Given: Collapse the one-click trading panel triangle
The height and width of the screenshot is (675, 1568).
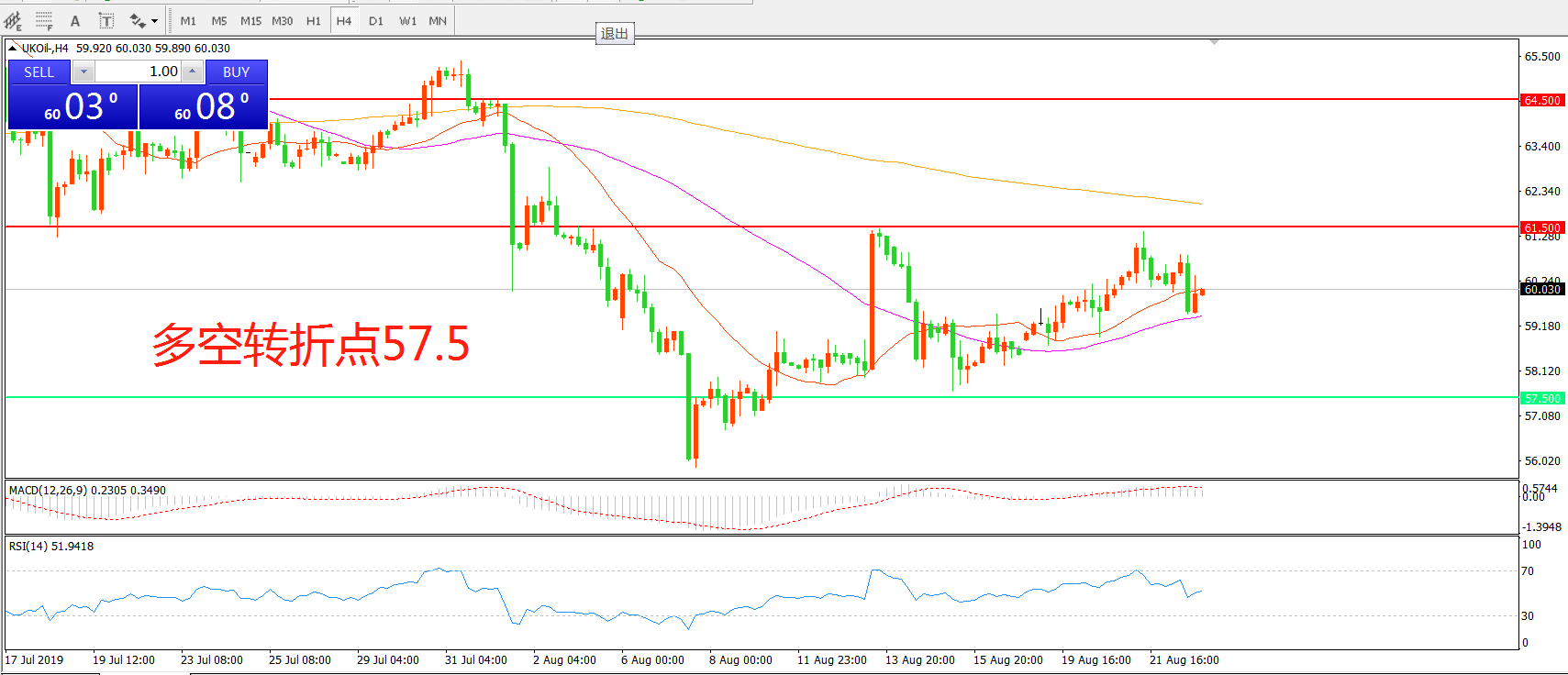Looking at the screenshot, I should coord(13,48).
